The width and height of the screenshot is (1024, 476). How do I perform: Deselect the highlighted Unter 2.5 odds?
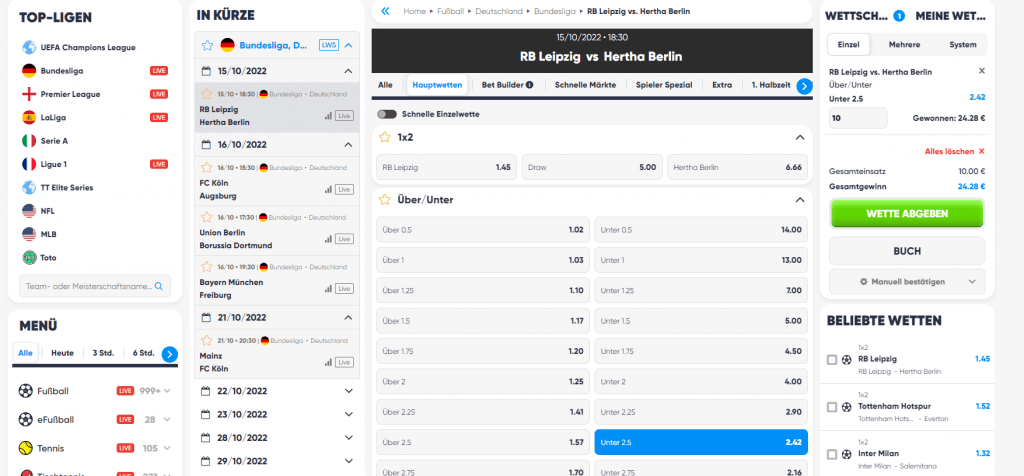pos(701,442)
